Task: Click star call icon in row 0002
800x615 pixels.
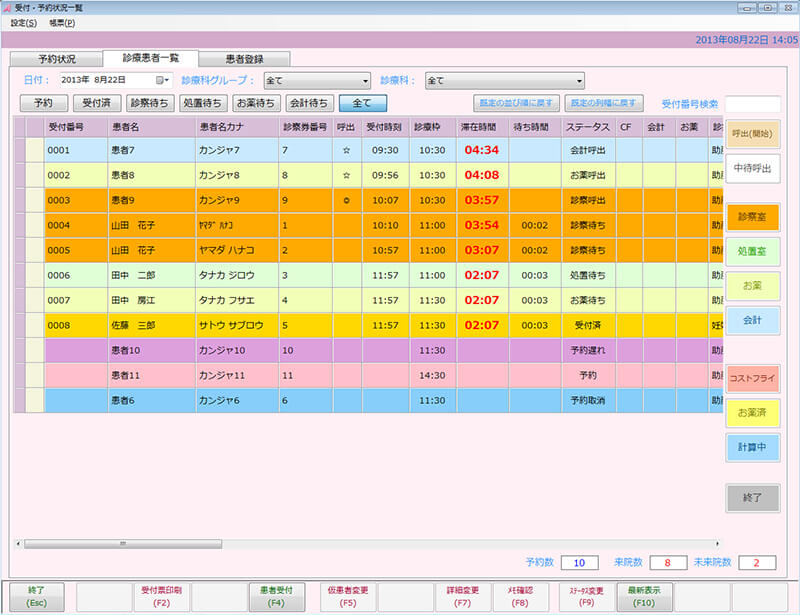Action: [346, 176]
